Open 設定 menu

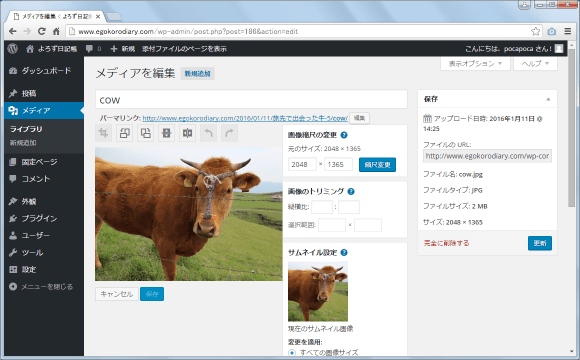[x=44, y=269]
